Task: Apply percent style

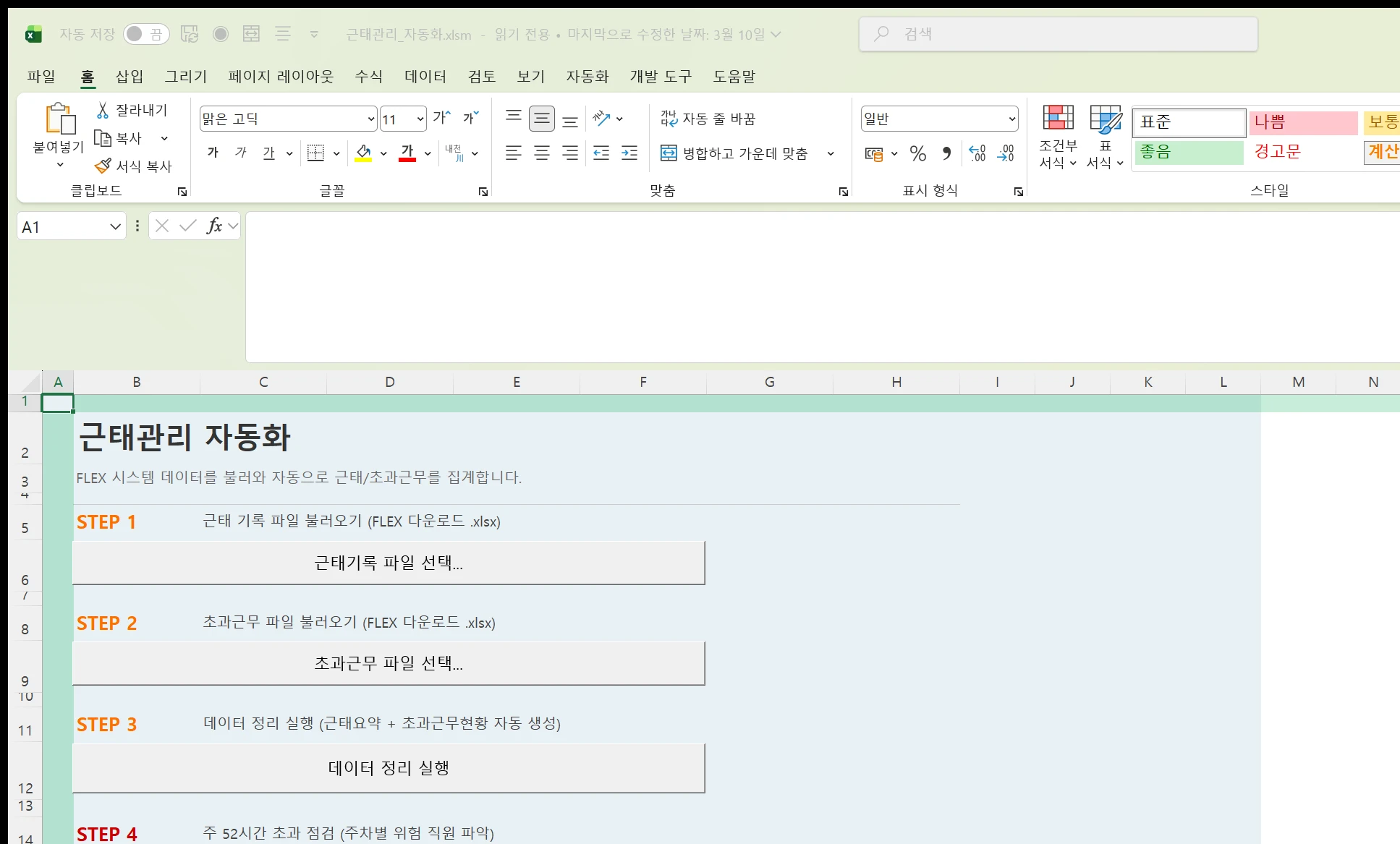Action: pos(918,153)
